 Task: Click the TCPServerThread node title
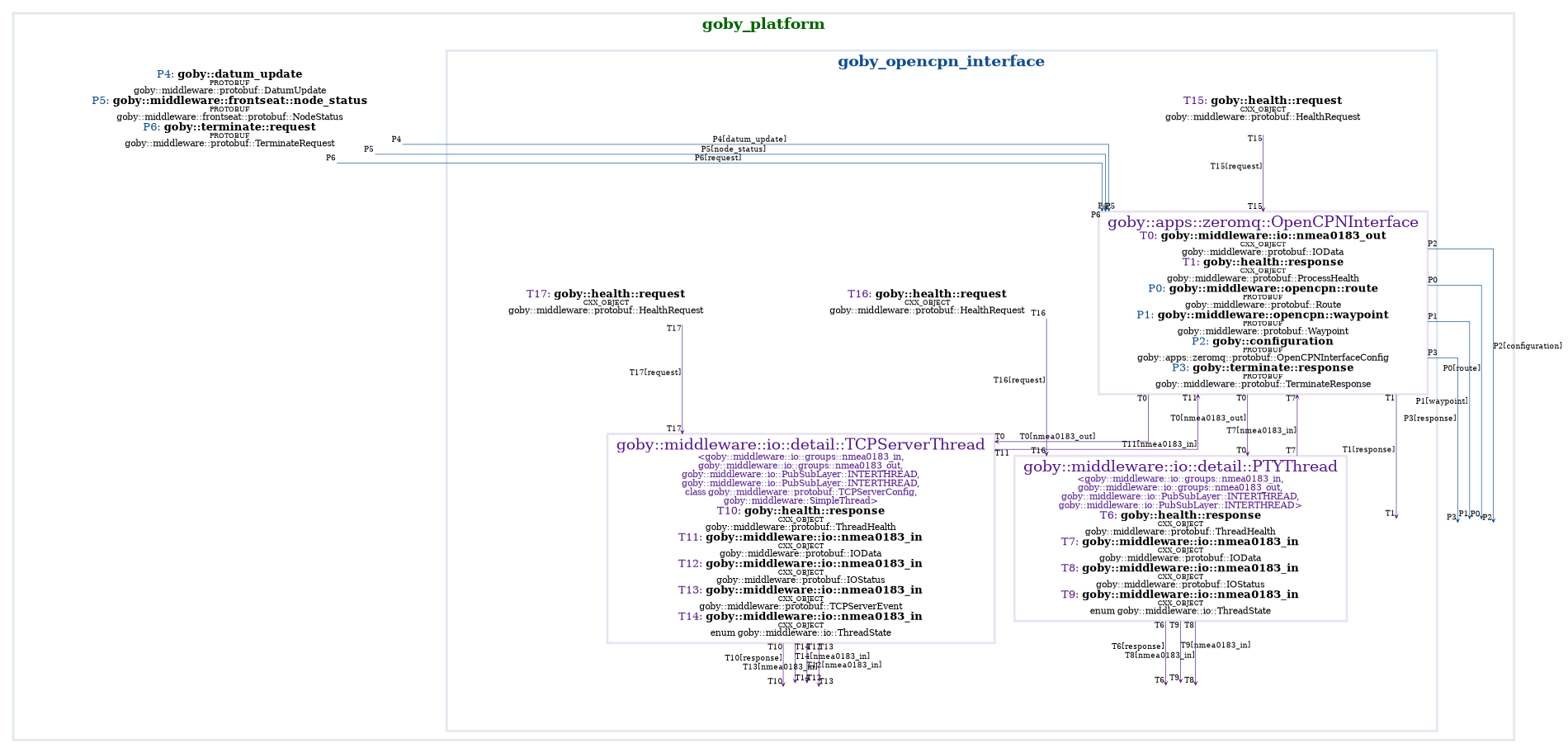(x=801, y=443)
